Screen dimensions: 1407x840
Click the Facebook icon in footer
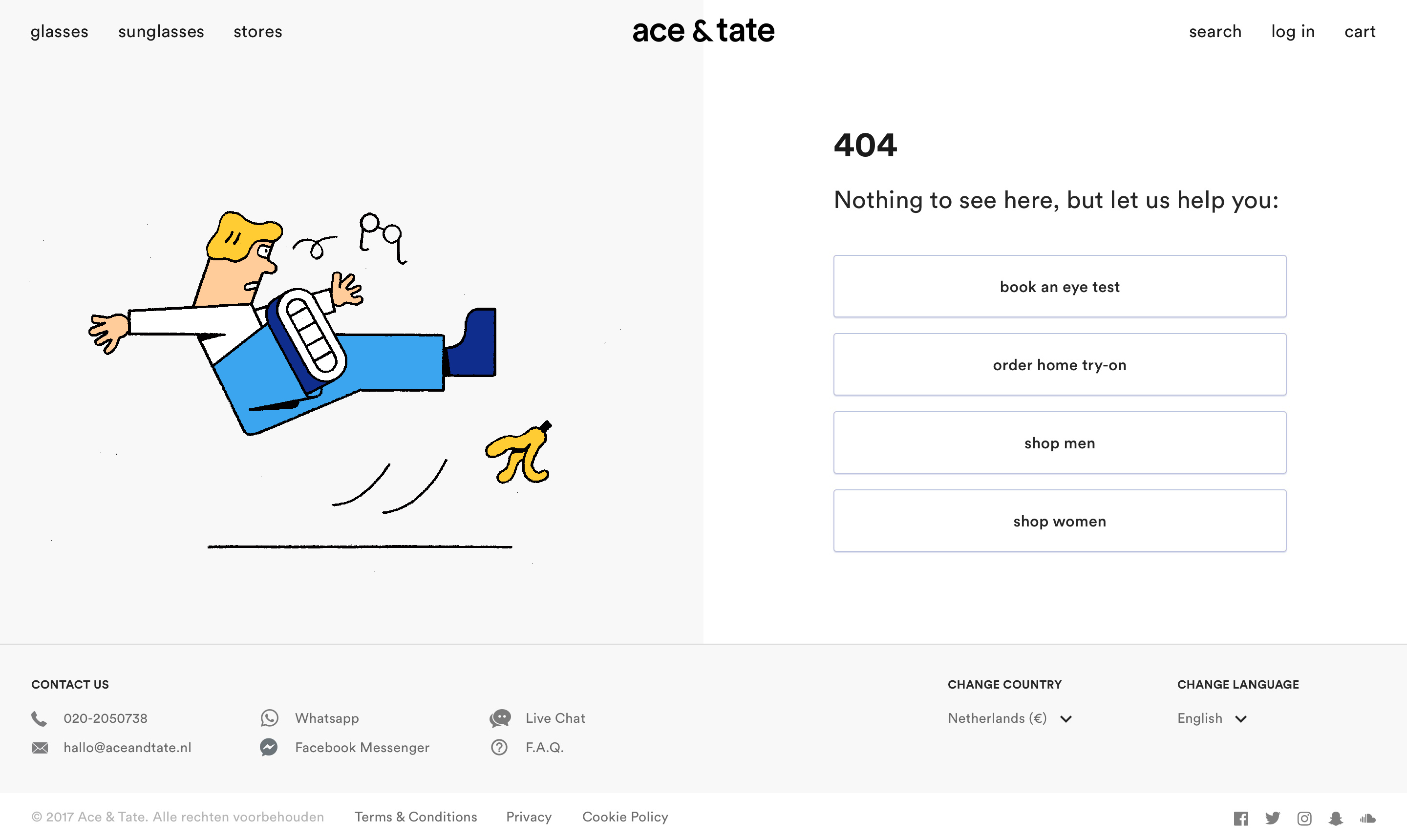1240,819
